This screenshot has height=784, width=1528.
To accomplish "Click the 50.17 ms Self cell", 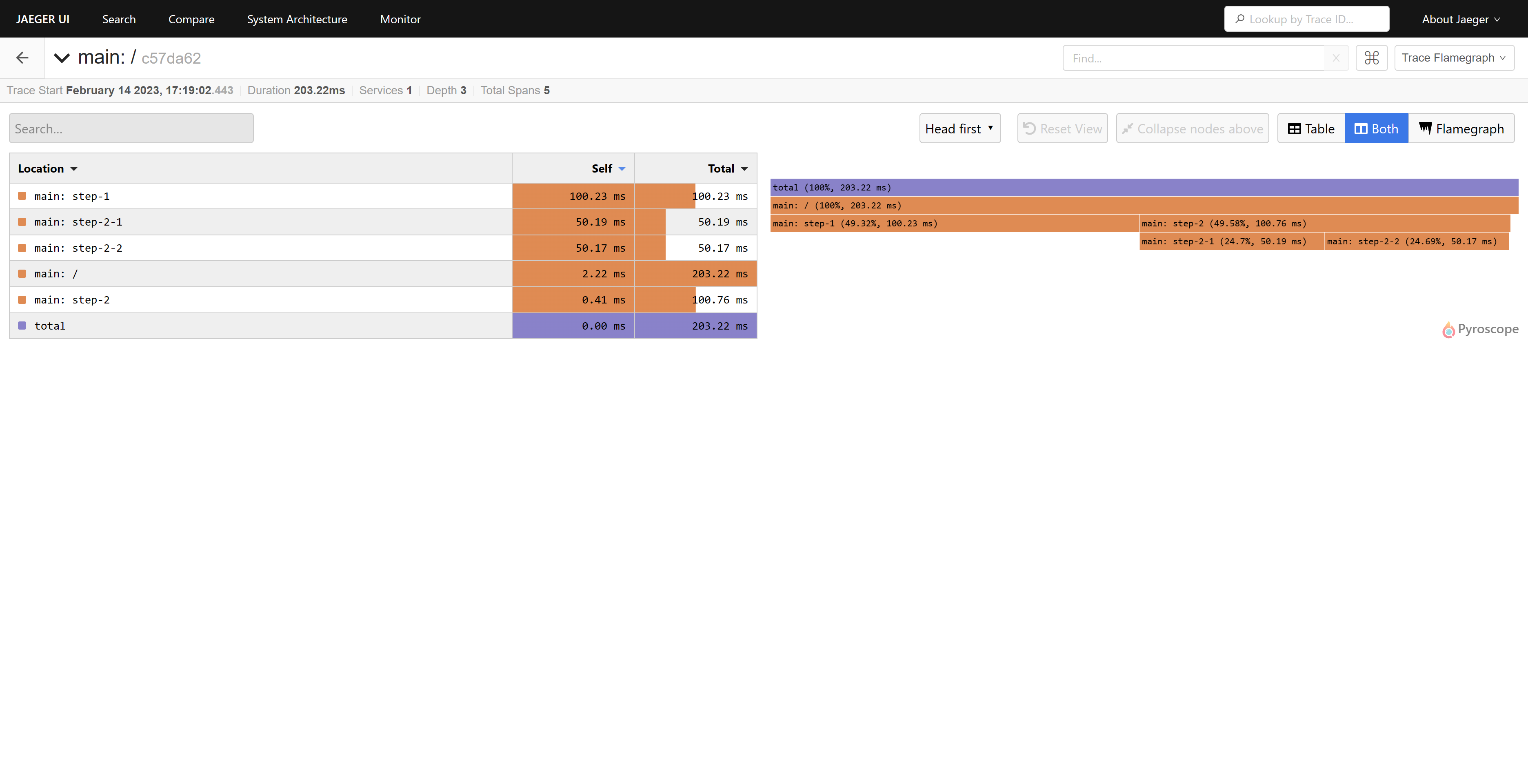I will click(x=573, y=248).
